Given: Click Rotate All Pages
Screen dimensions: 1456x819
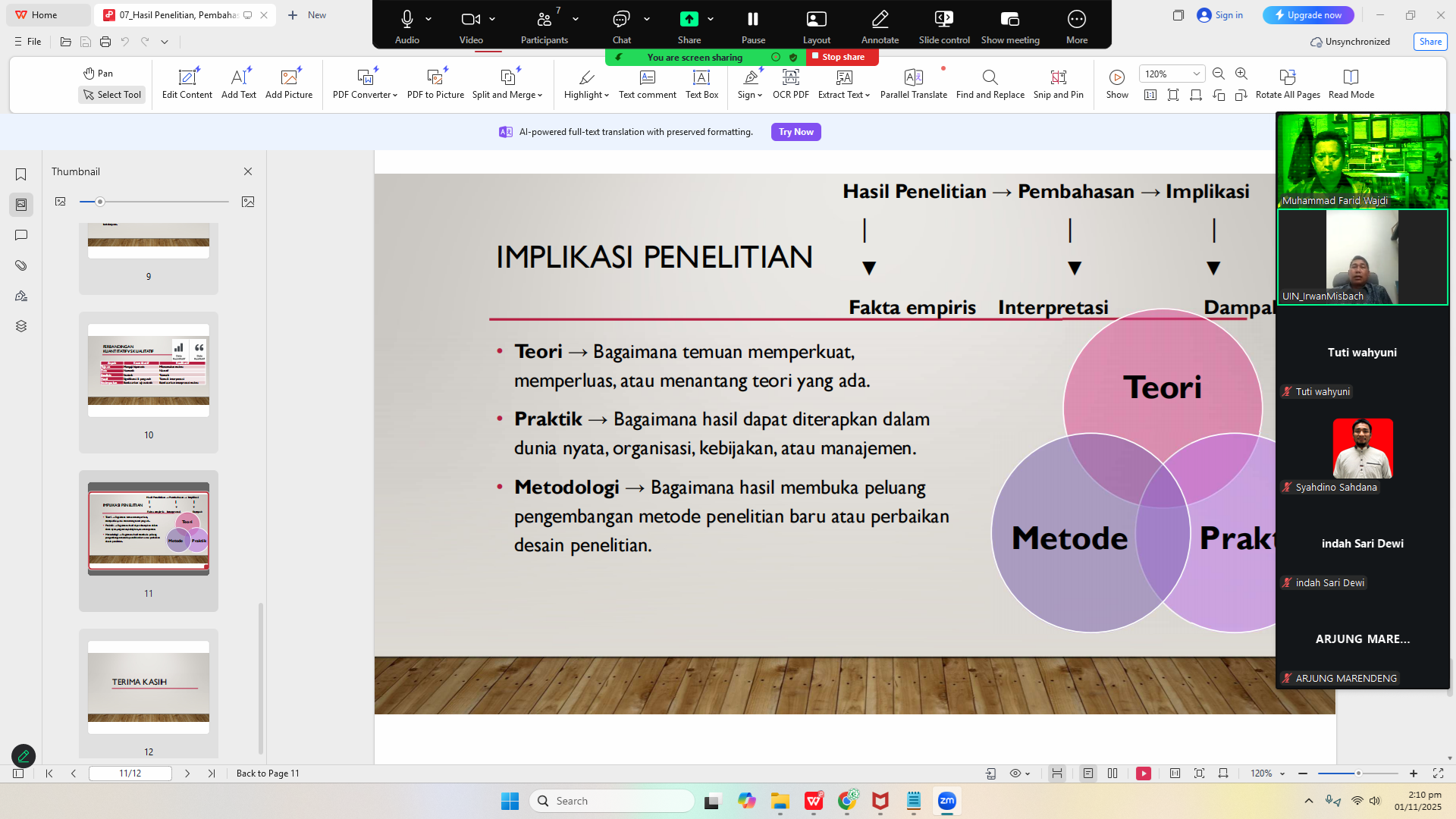Looking at the screenshot, I should point(1287,83).
